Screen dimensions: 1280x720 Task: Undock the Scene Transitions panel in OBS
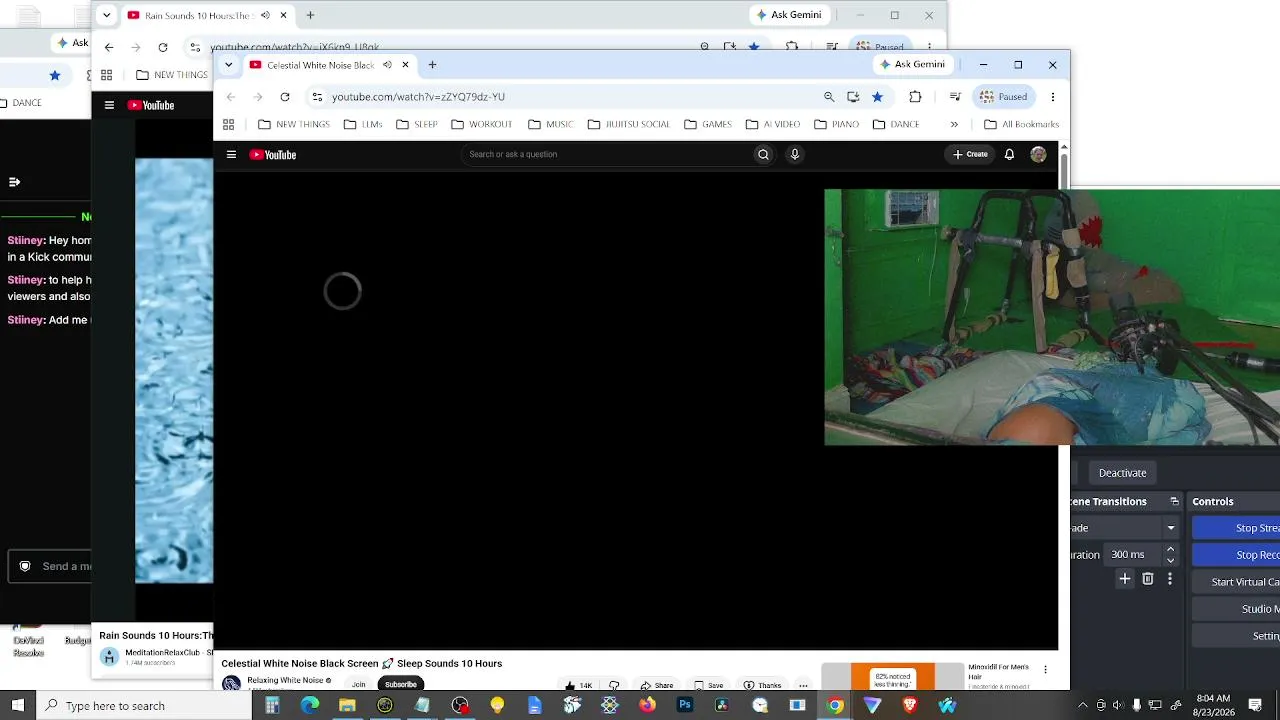[x=1175, y=502]
